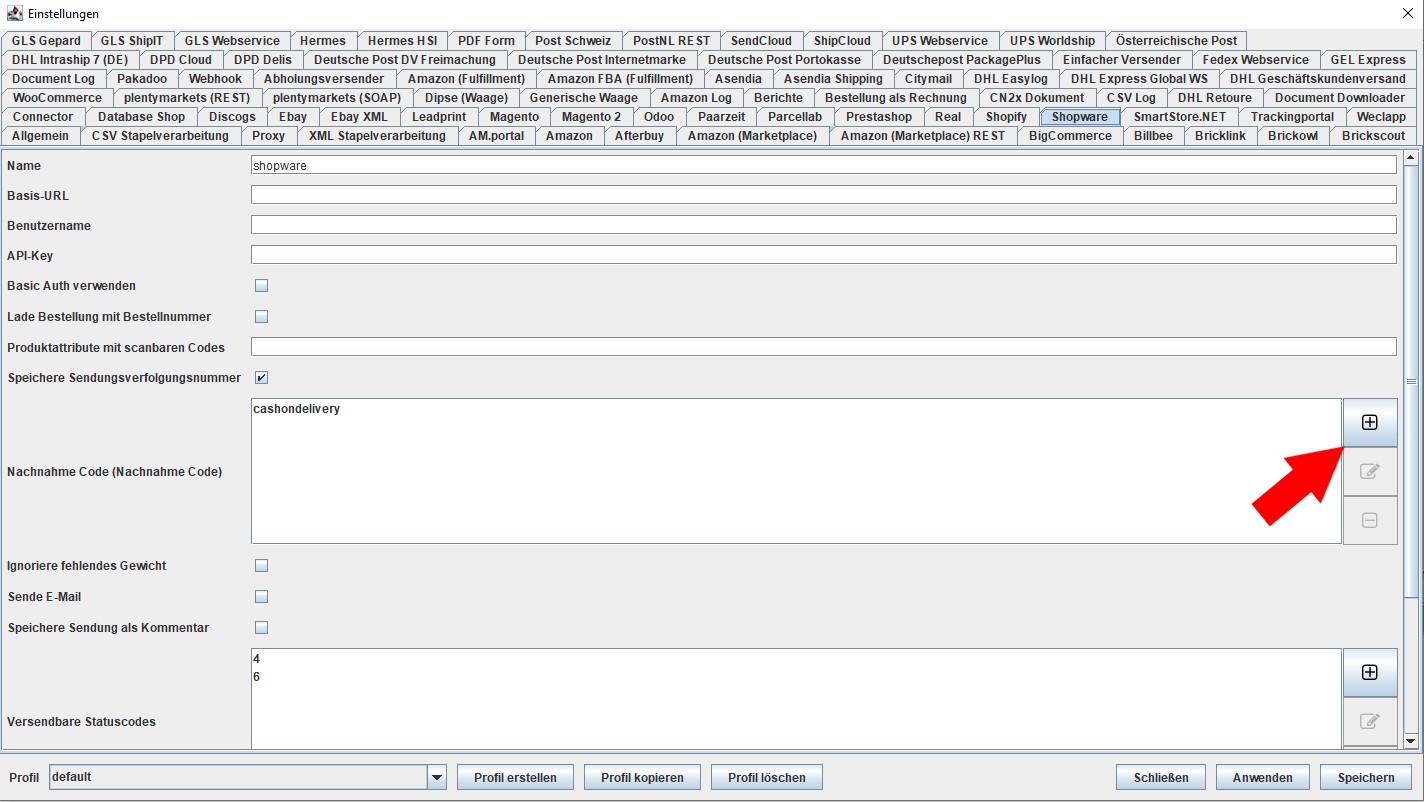The height and width of the screenshot is (802, 1424).
Task: Enable Basic Auth verwenden checkbox
Action: coord(262,286)
